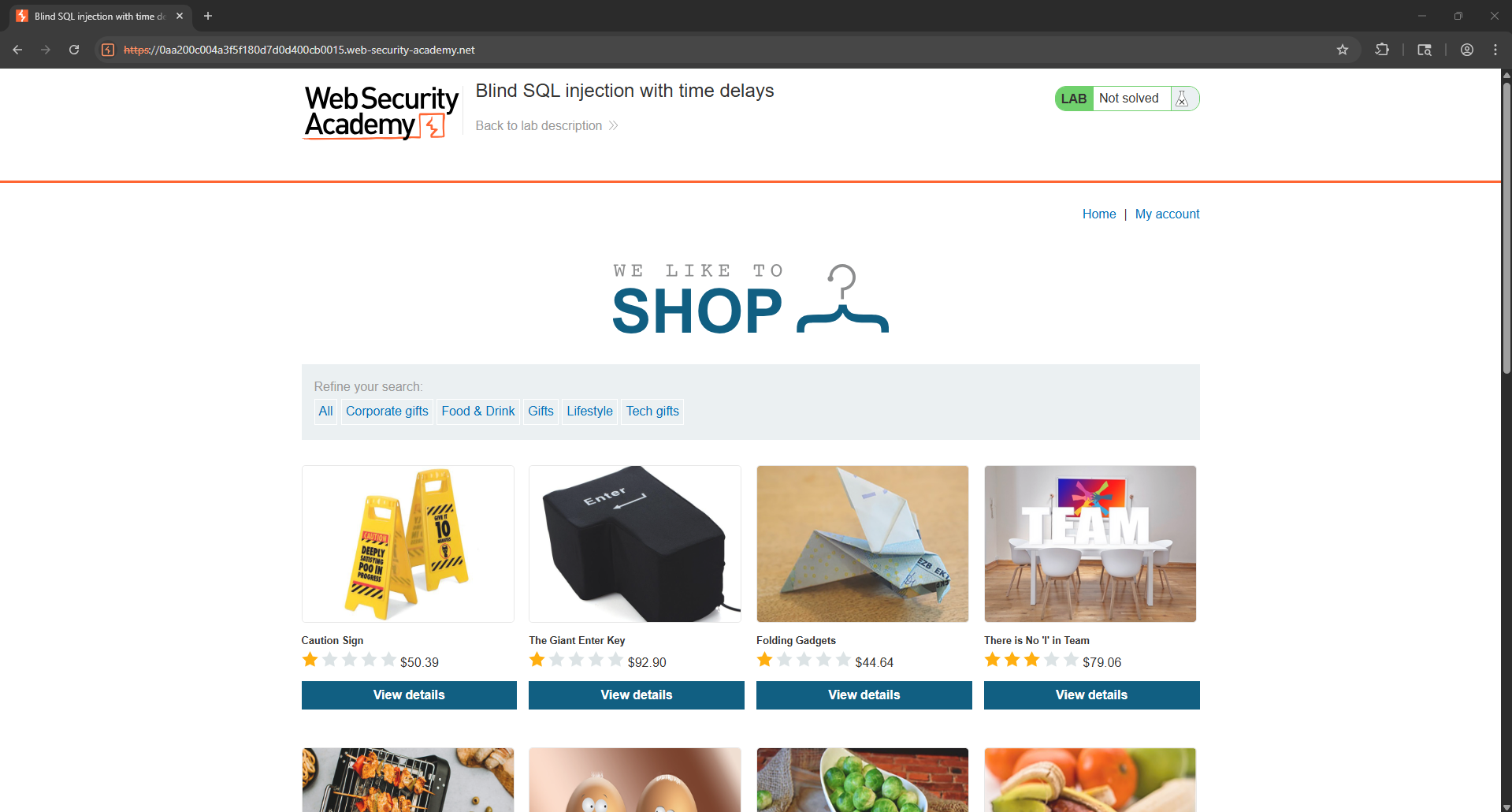Click the URL address bar

point(709,50)
